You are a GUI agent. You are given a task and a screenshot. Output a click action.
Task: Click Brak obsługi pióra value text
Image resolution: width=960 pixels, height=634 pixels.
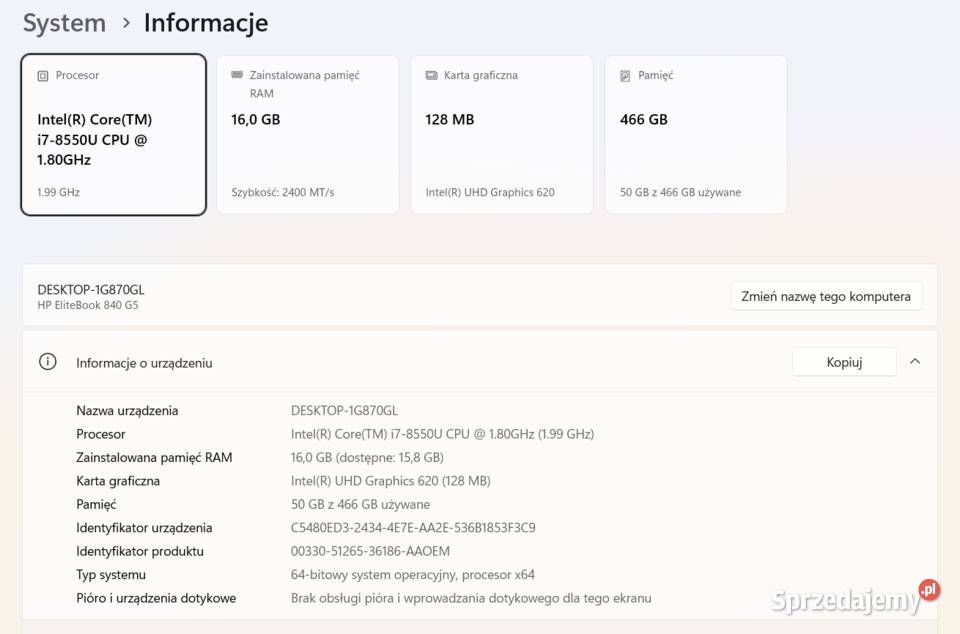pyautogui.click(x=471, y=598)
